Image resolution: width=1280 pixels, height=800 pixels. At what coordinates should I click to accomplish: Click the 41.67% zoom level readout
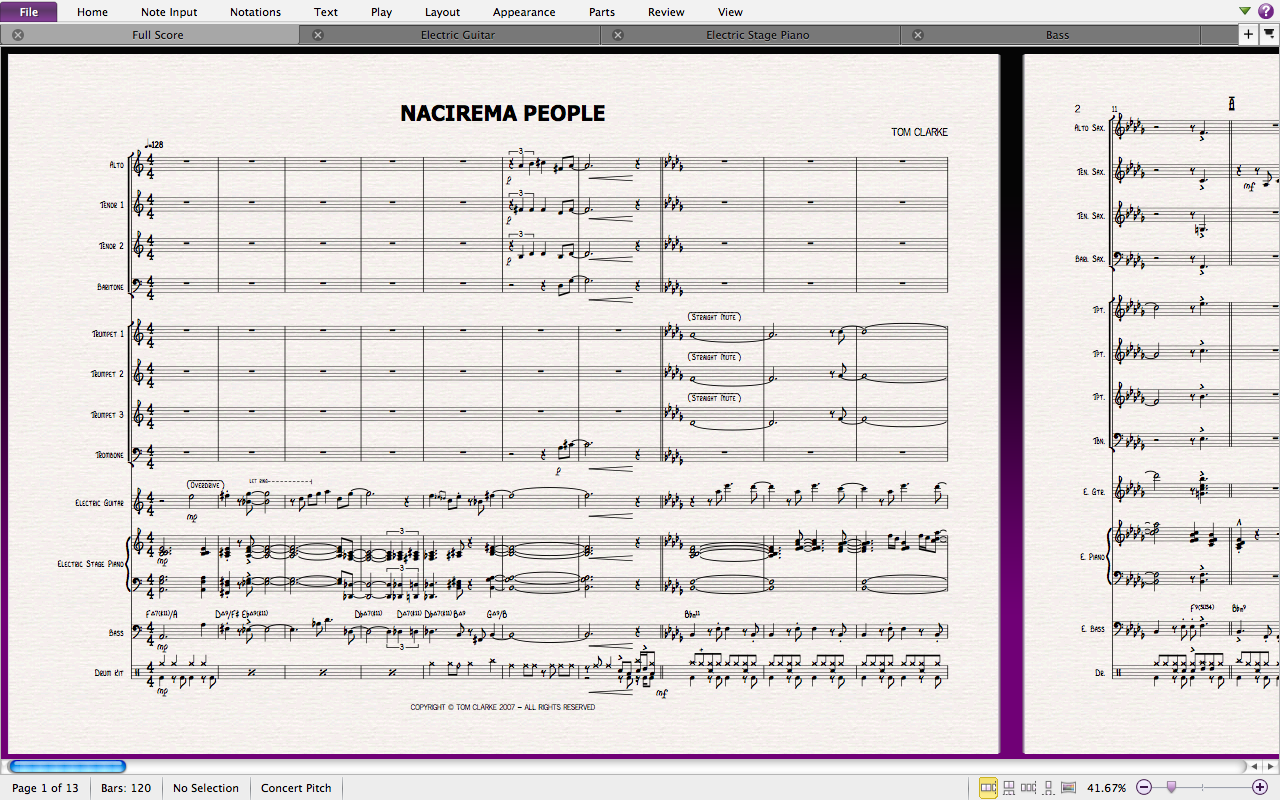tap(1106, 788)
